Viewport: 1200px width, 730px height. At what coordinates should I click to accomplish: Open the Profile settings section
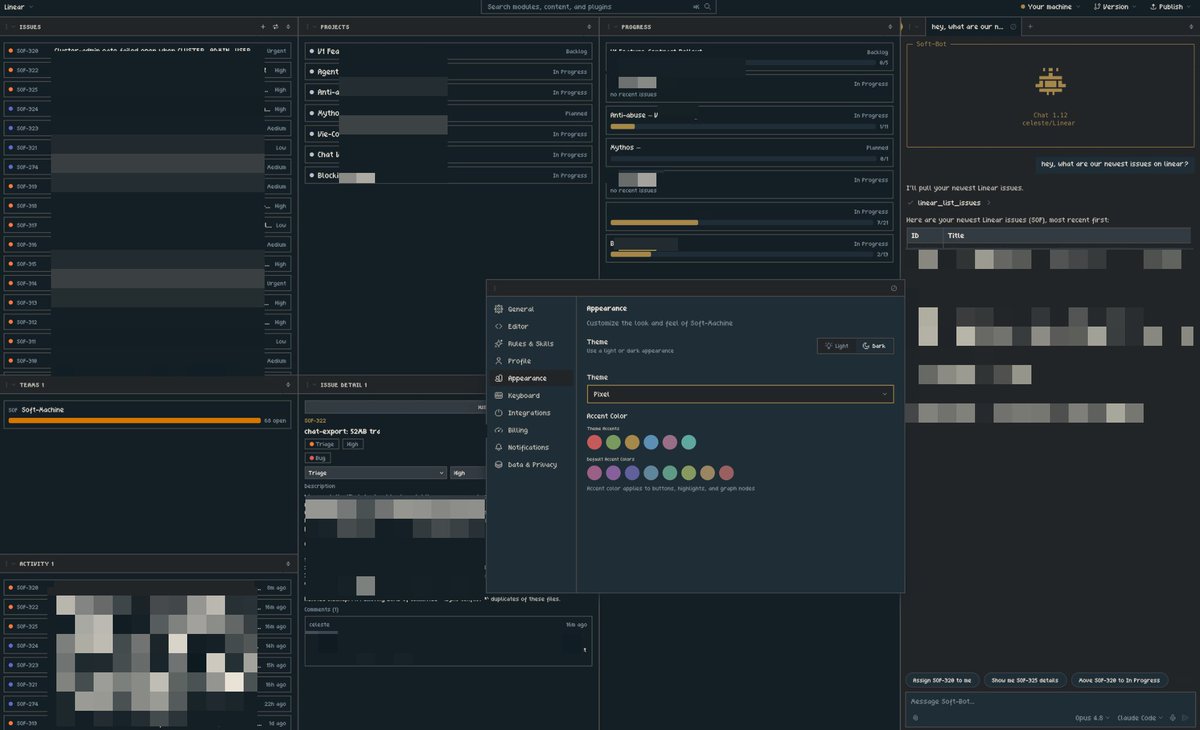531,361
